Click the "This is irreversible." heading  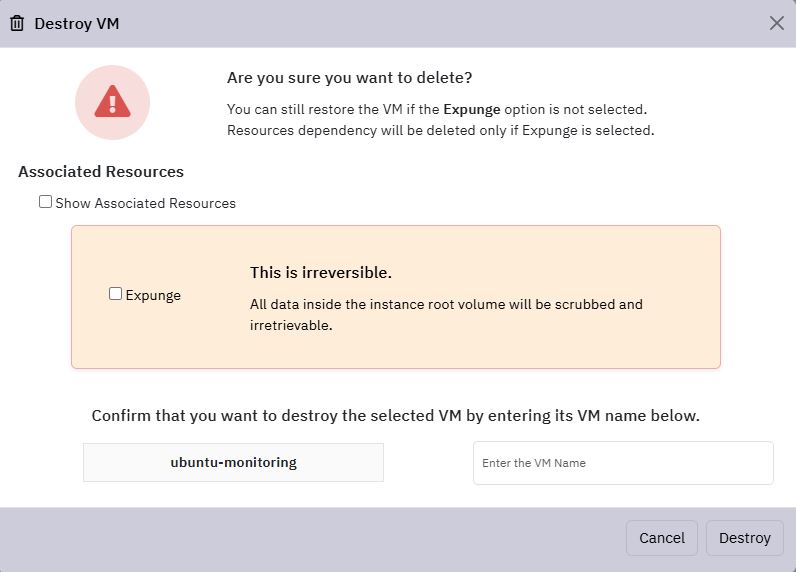321,273
